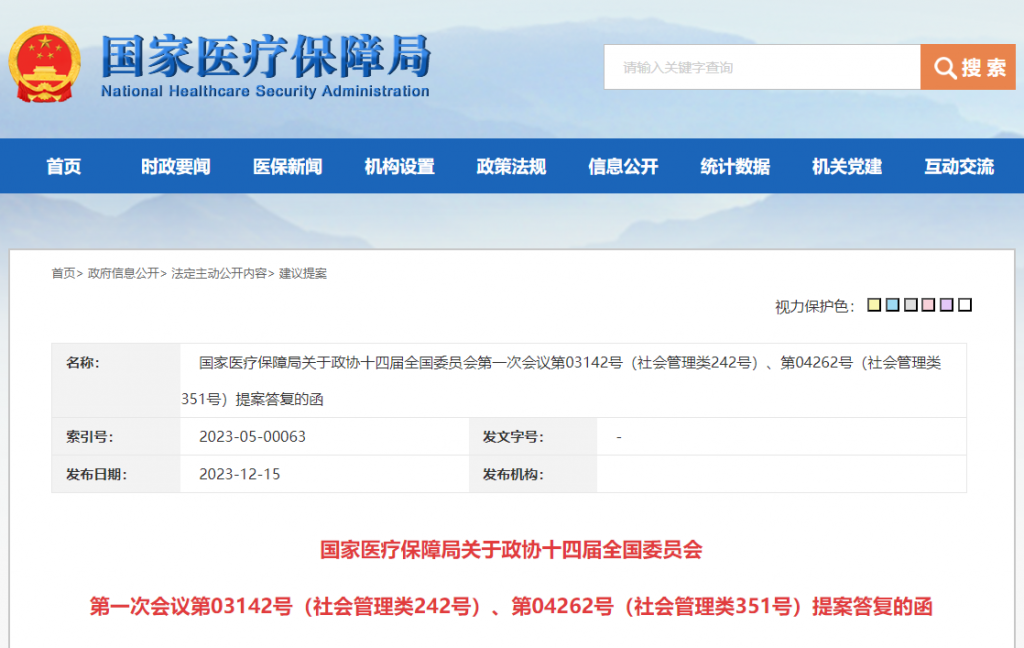This screenshot has height=648, width=1024.
Task: Click the 索引号 label cell
Action: (116, 436)
